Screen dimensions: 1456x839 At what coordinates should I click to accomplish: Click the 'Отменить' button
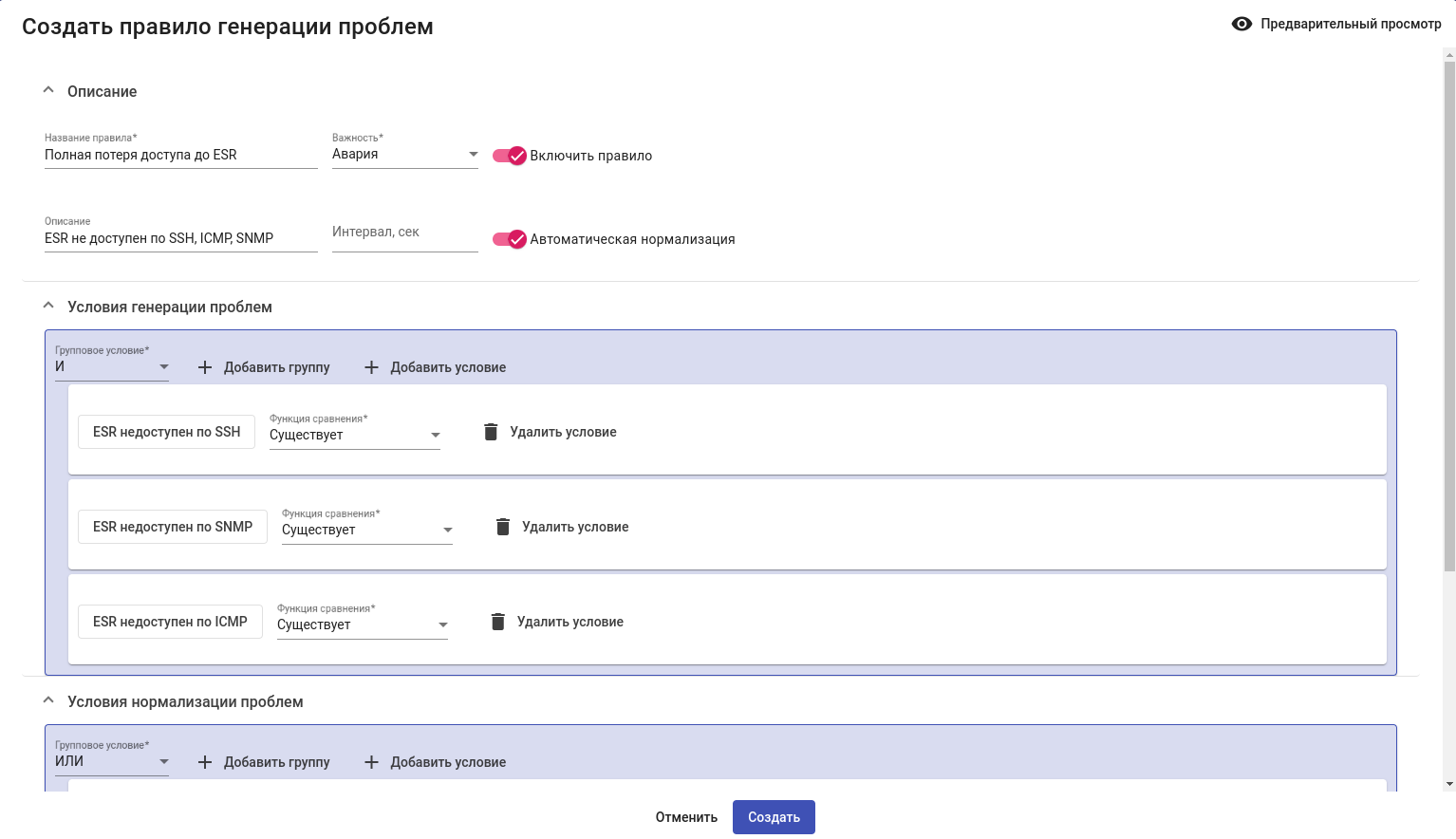(686, 817)
